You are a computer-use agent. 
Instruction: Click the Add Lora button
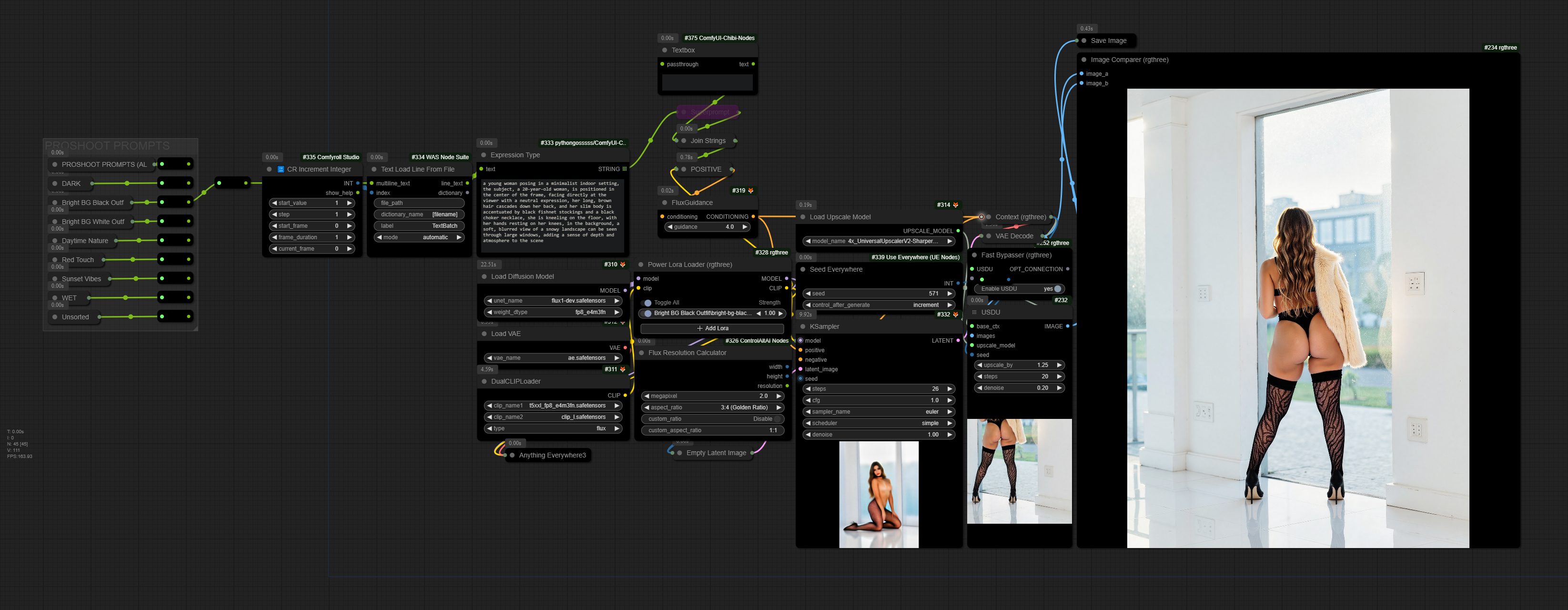712,328
